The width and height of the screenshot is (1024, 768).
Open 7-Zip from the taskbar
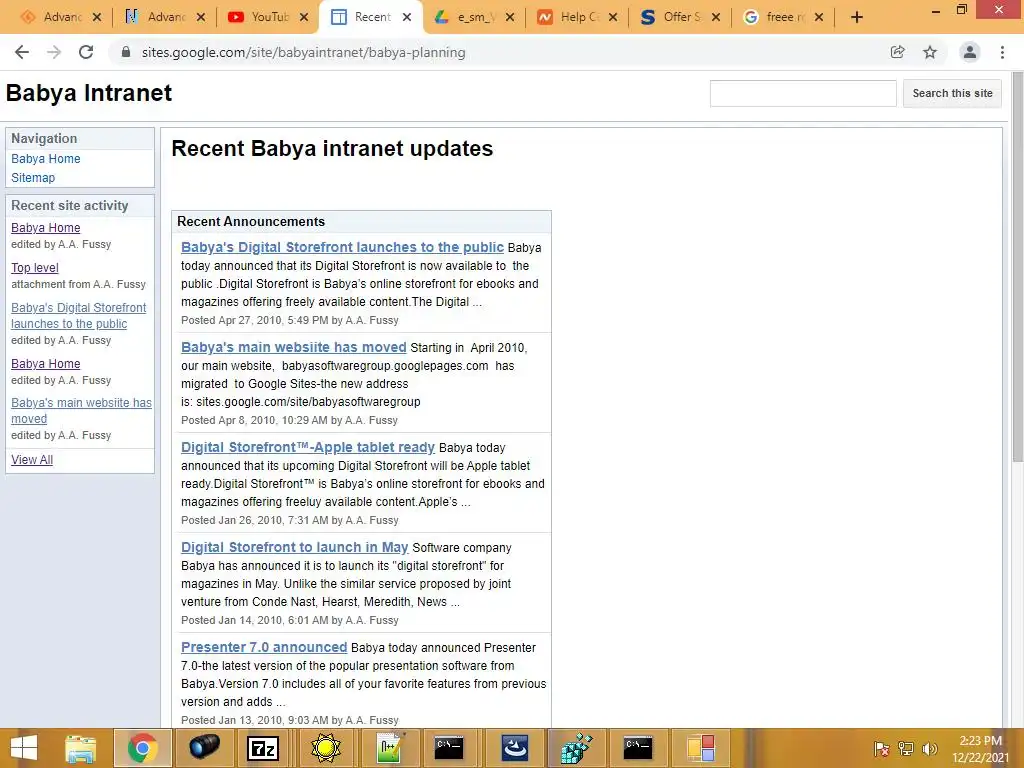pyautogui.click(x=263, y=748)
